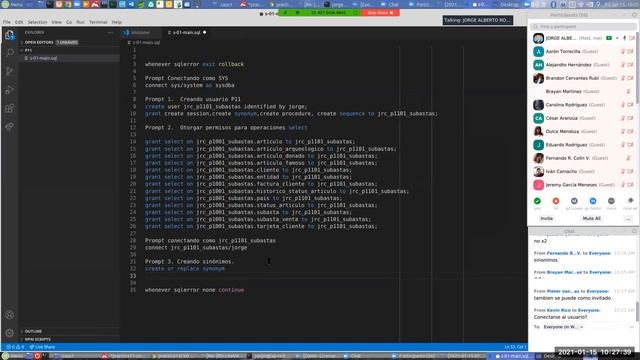
Task: Open the Run and Debug view
Action: pos(10,90)
